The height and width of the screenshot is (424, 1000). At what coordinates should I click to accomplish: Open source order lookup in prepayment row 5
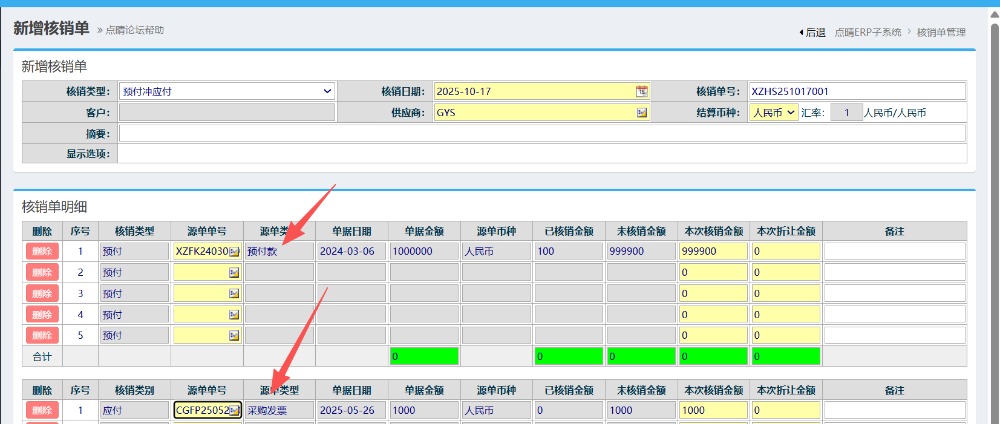click(234, 335)
